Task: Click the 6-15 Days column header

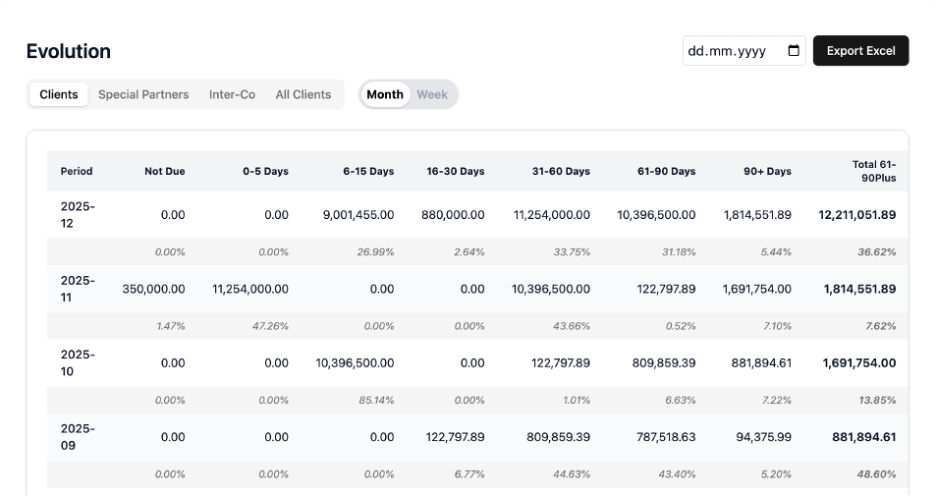Action: coord(368,171)
